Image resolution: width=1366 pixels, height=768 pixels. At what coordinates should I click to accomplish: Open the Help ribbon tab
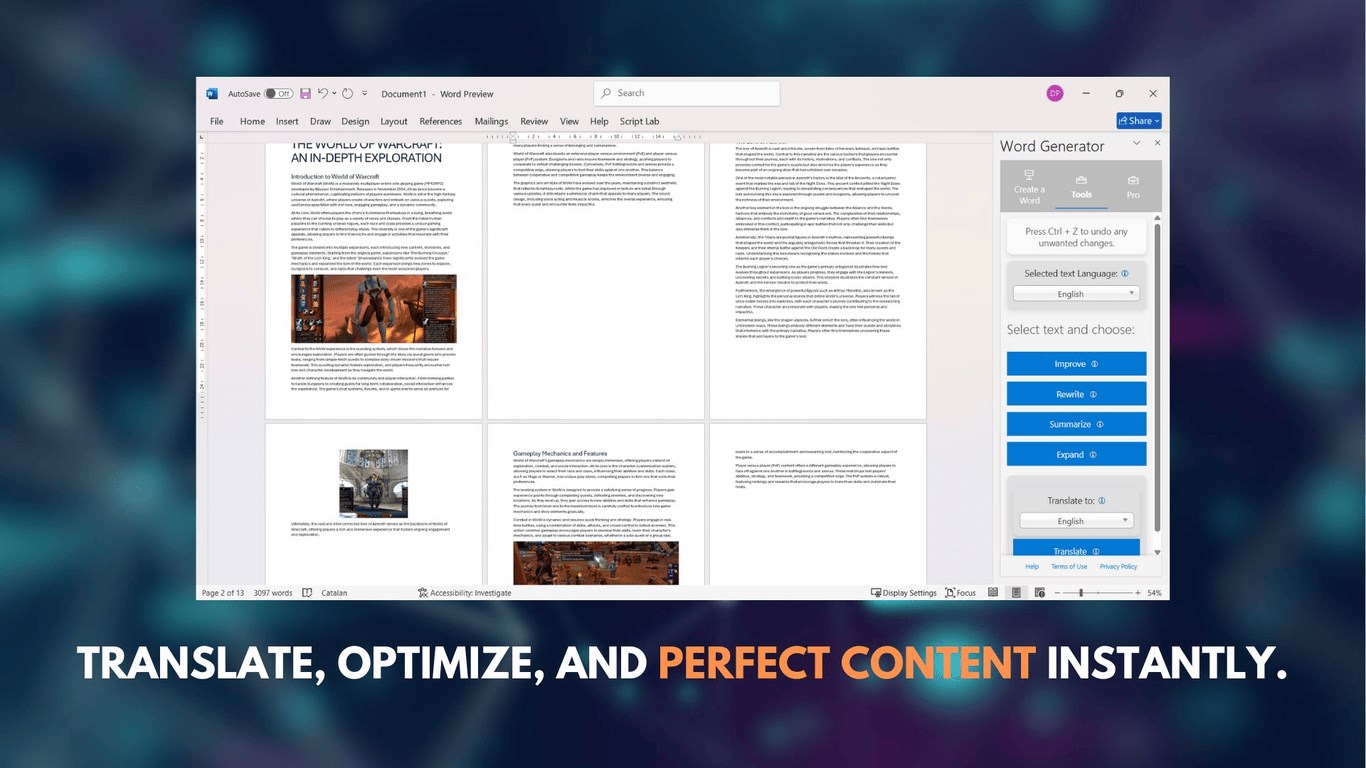tap(599, 122)
